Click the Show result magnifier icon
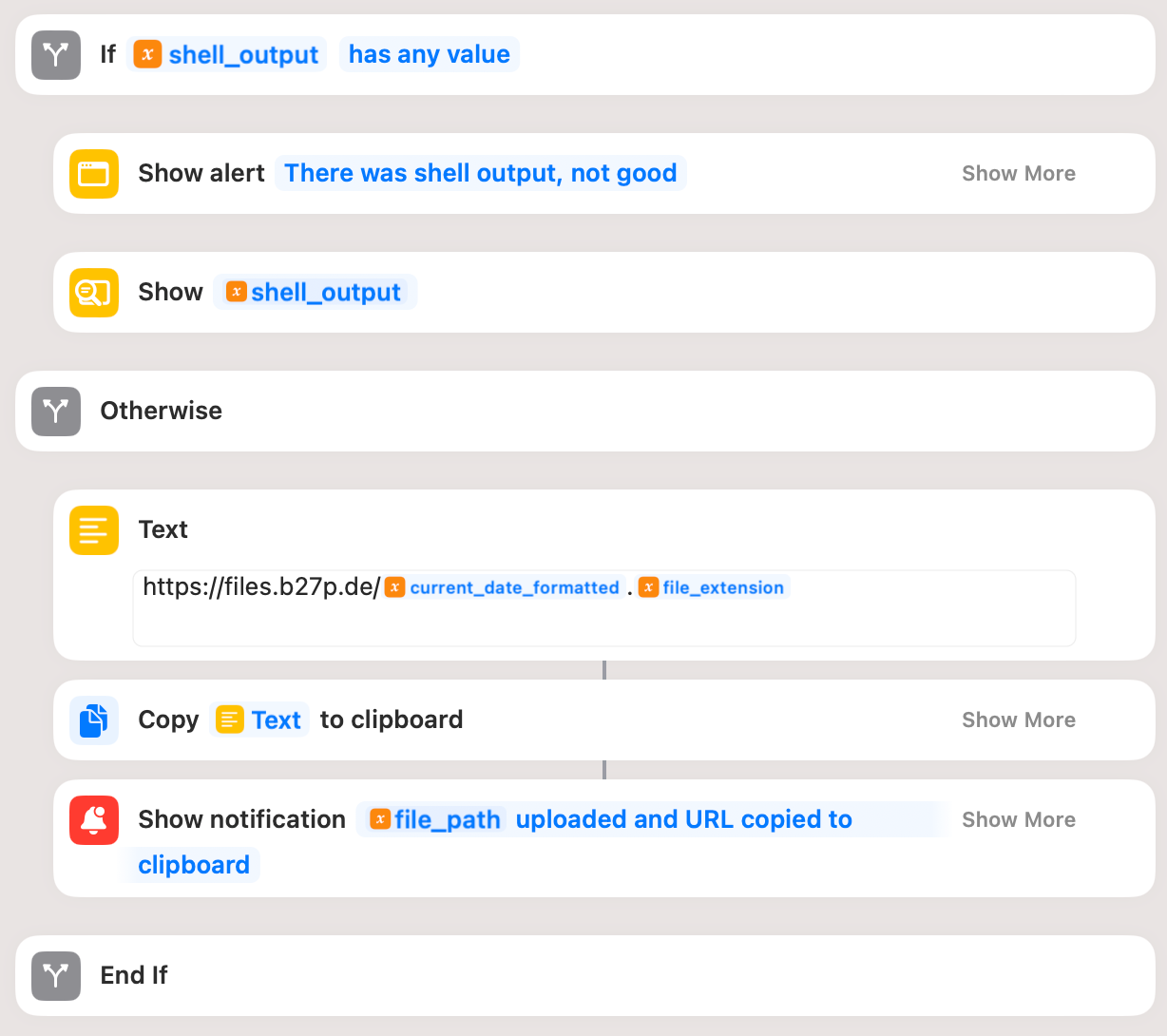Screen dimensions: 1167x1036 pyautogui.click(x=94, y=293)
